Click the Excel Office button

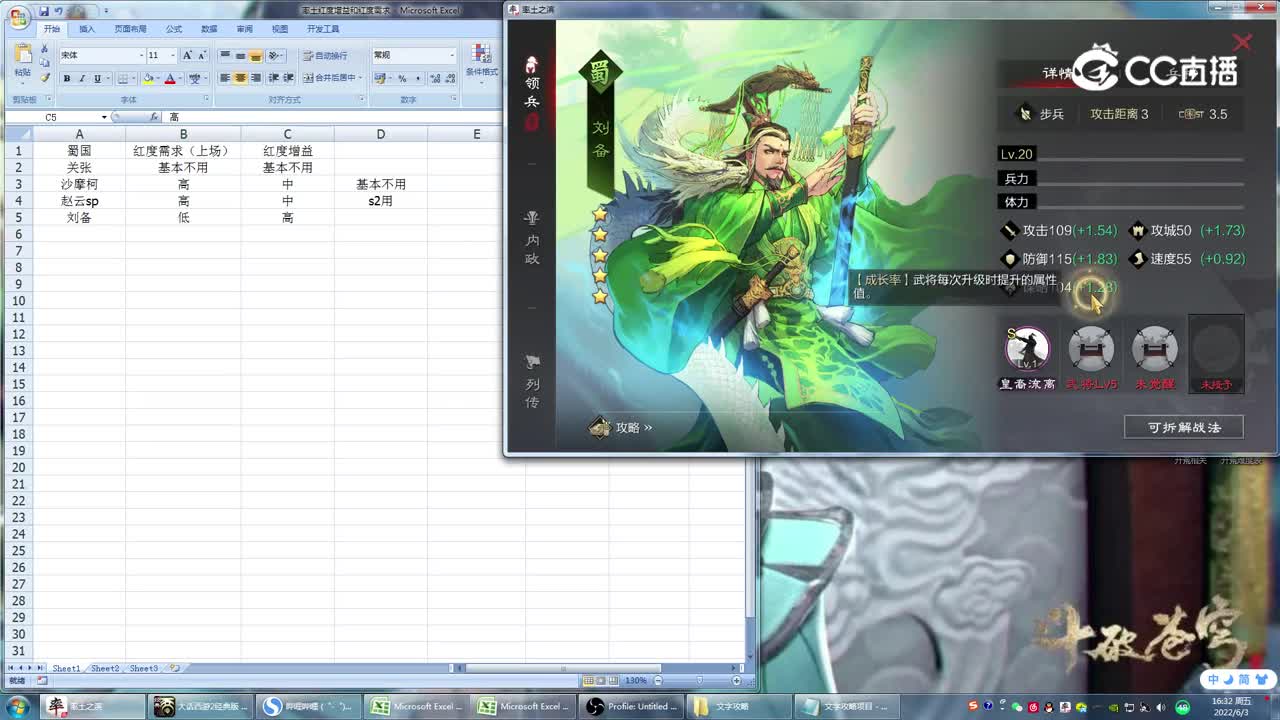pyautogui.click(x=17, y=18)
